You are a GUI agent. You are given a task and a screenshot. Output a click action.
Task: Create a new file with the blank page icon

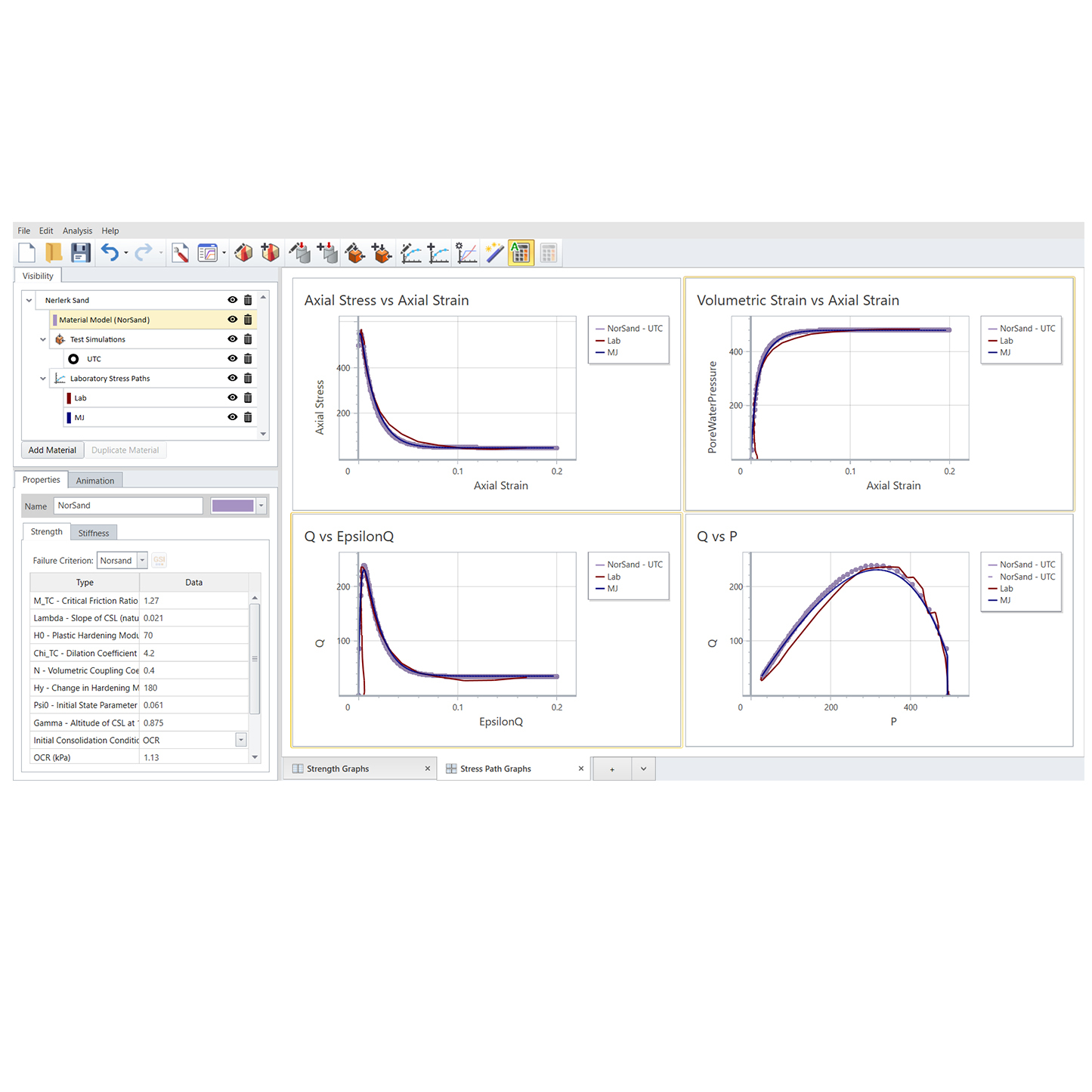pyautogui.click(x=27, y=253)
